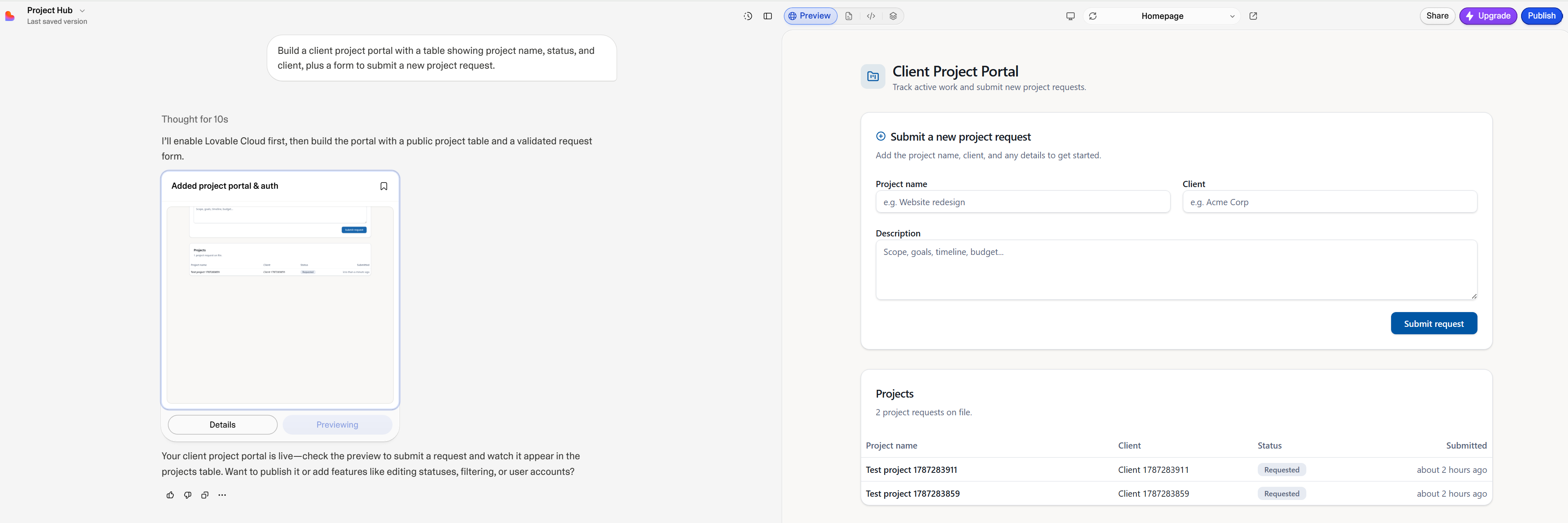Screen dimensions: 1568x523
Task: Click the Client column header
Action: tap(1129, 446)
